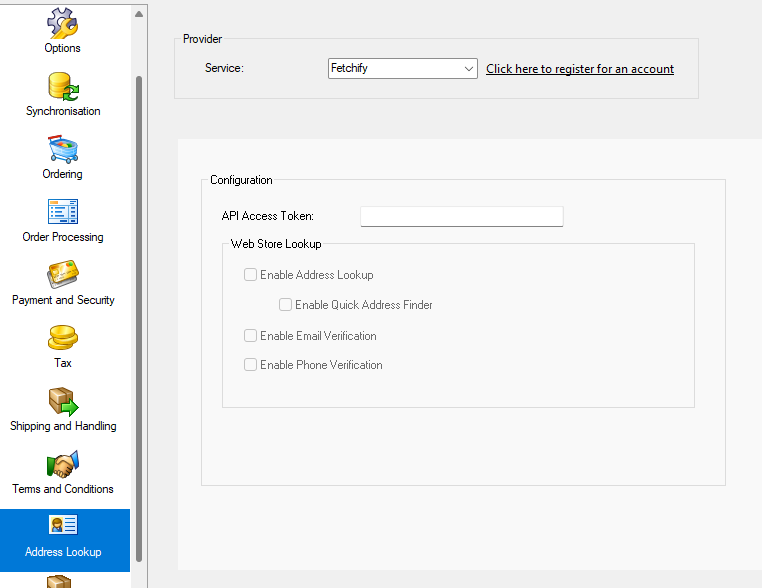Select the Order Processing icon
Image resolution: width=762 pixels, height=588 pixels.
[x=63, y=212]
